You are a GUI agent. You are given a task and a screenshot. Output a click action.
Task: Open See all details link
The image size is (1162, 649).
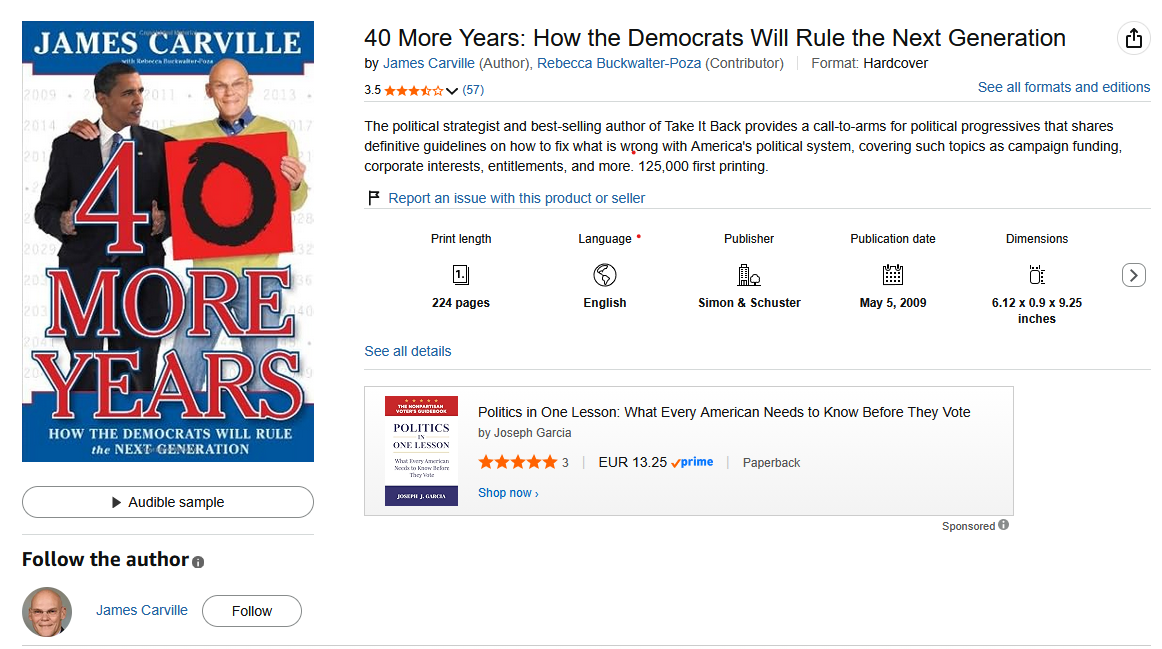click(408, 351)
